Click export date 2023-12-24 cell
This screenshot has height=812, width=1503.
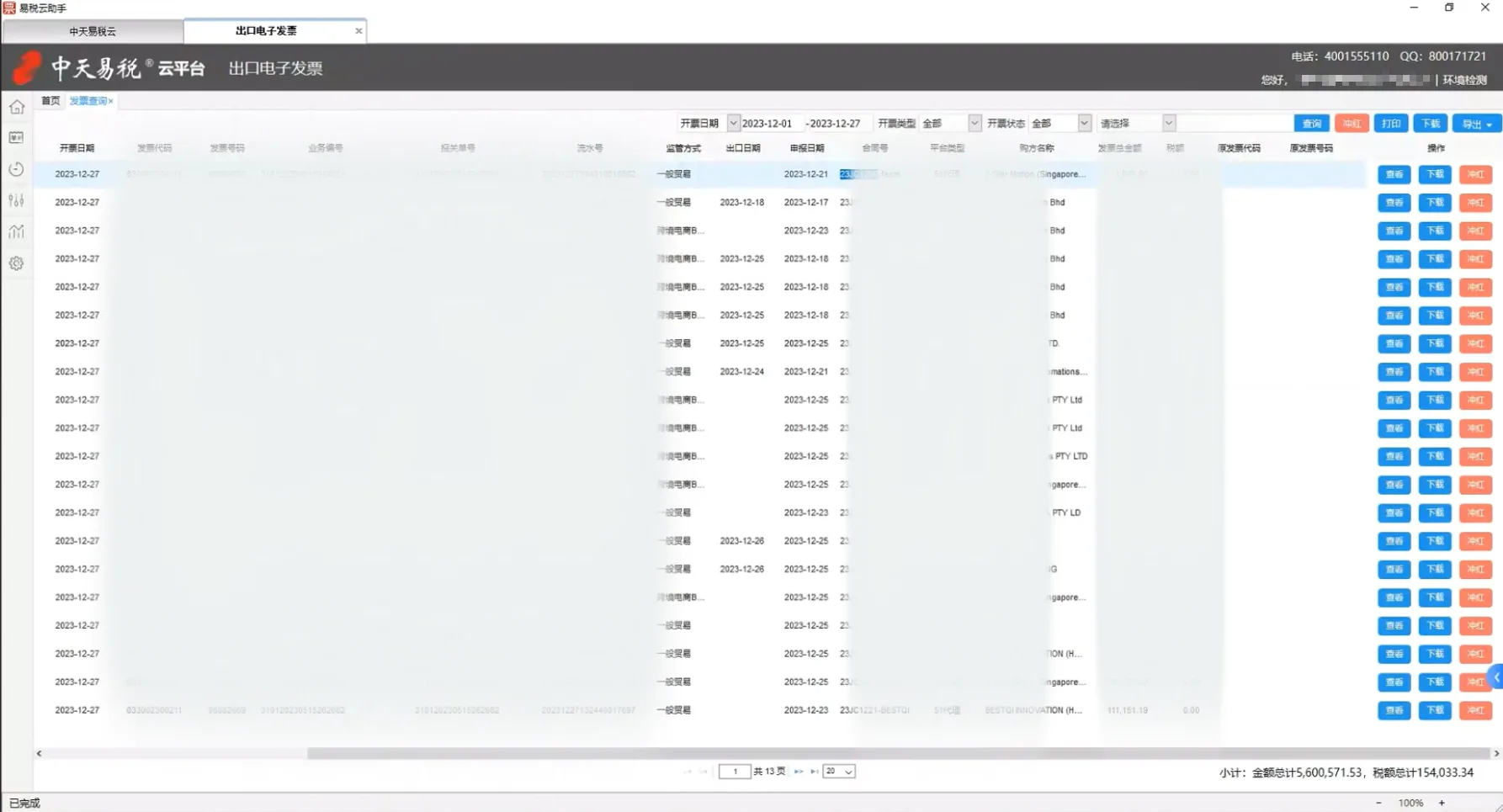pyautogui.click(x=741, y=372)
